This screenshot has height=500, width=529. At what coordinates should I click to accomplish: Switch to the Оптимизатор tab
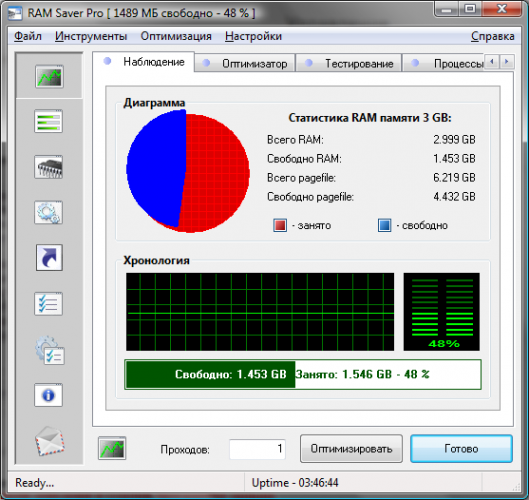(x=245, y=63)
